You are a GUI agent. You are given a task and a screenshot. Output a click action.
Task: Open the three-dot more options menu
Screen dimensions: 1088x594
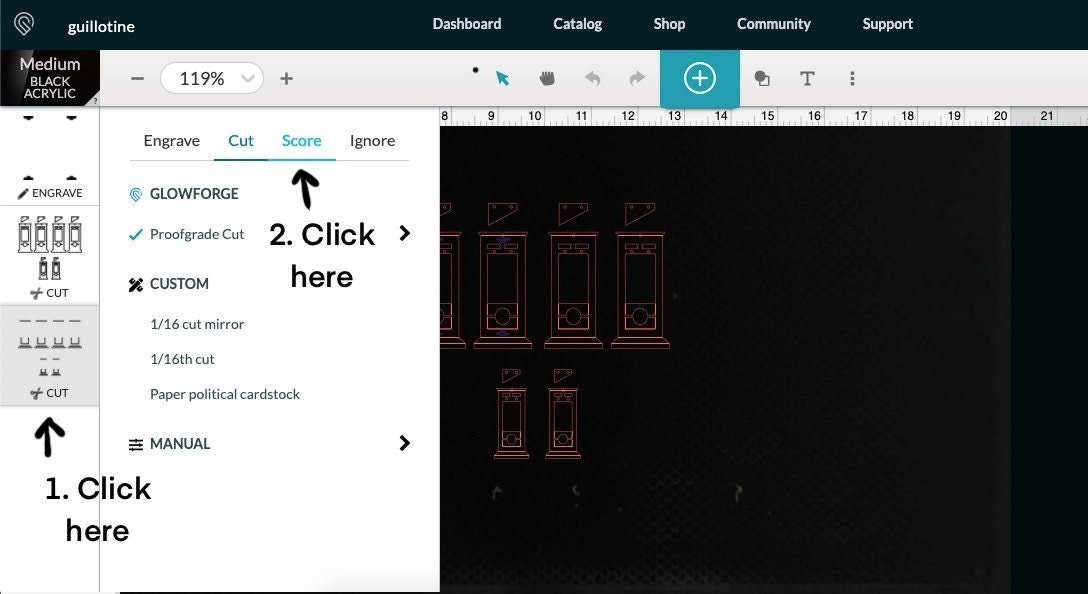pyautogui.click(x=852, y=78)
